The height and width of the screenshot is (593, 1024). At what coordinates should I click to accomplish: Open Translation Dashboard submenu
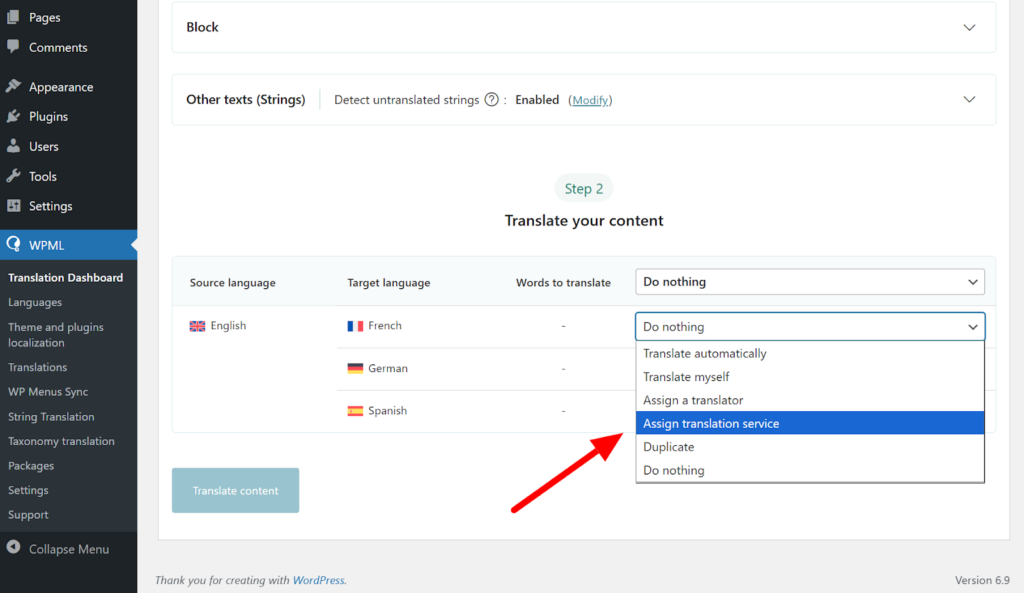[65, 278]
